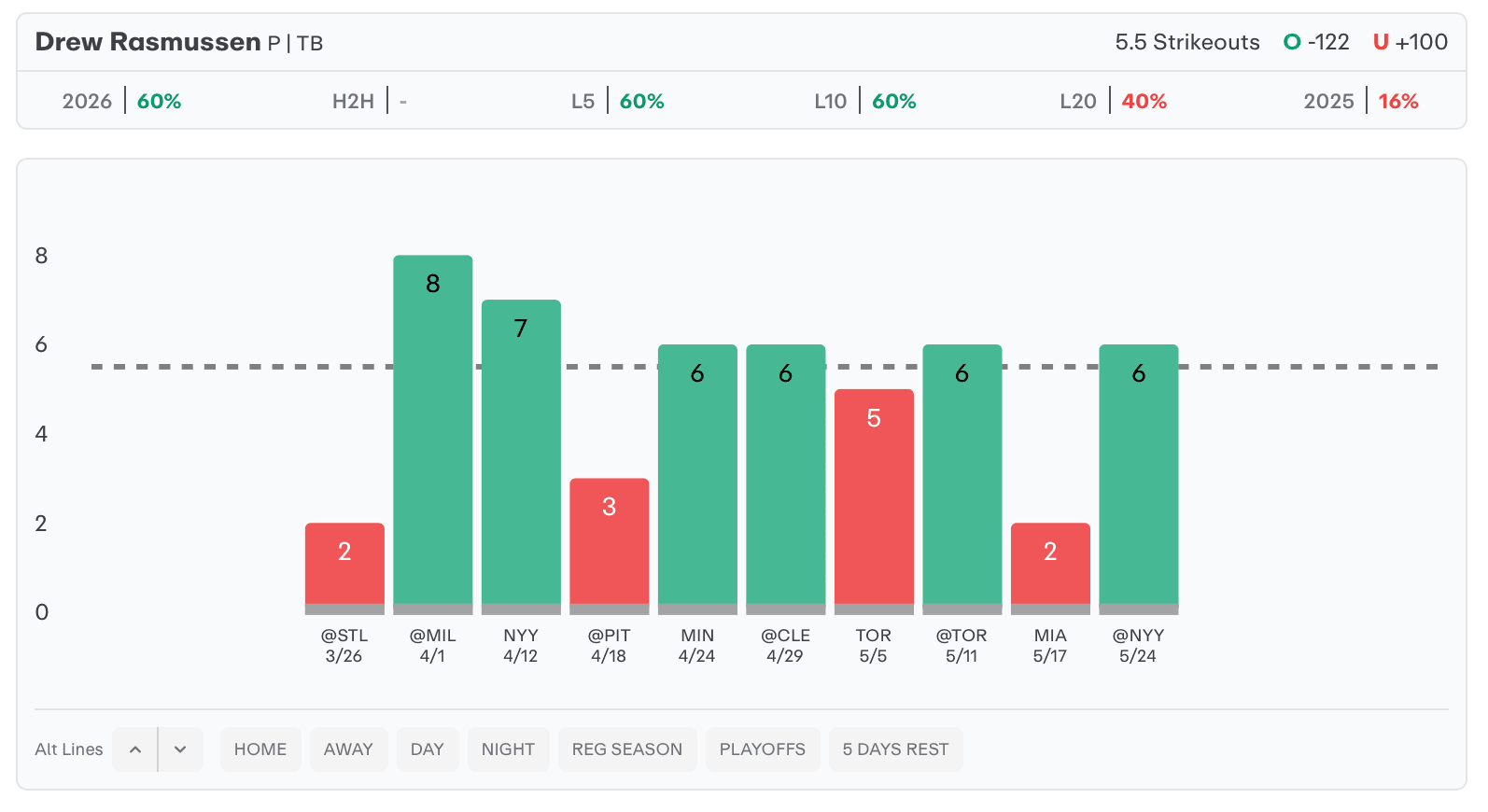The width and height of the screenshot is (1488, 812).
Task: Click the @MIL 4/1 bar showing 8
Action: coord(433,435)
